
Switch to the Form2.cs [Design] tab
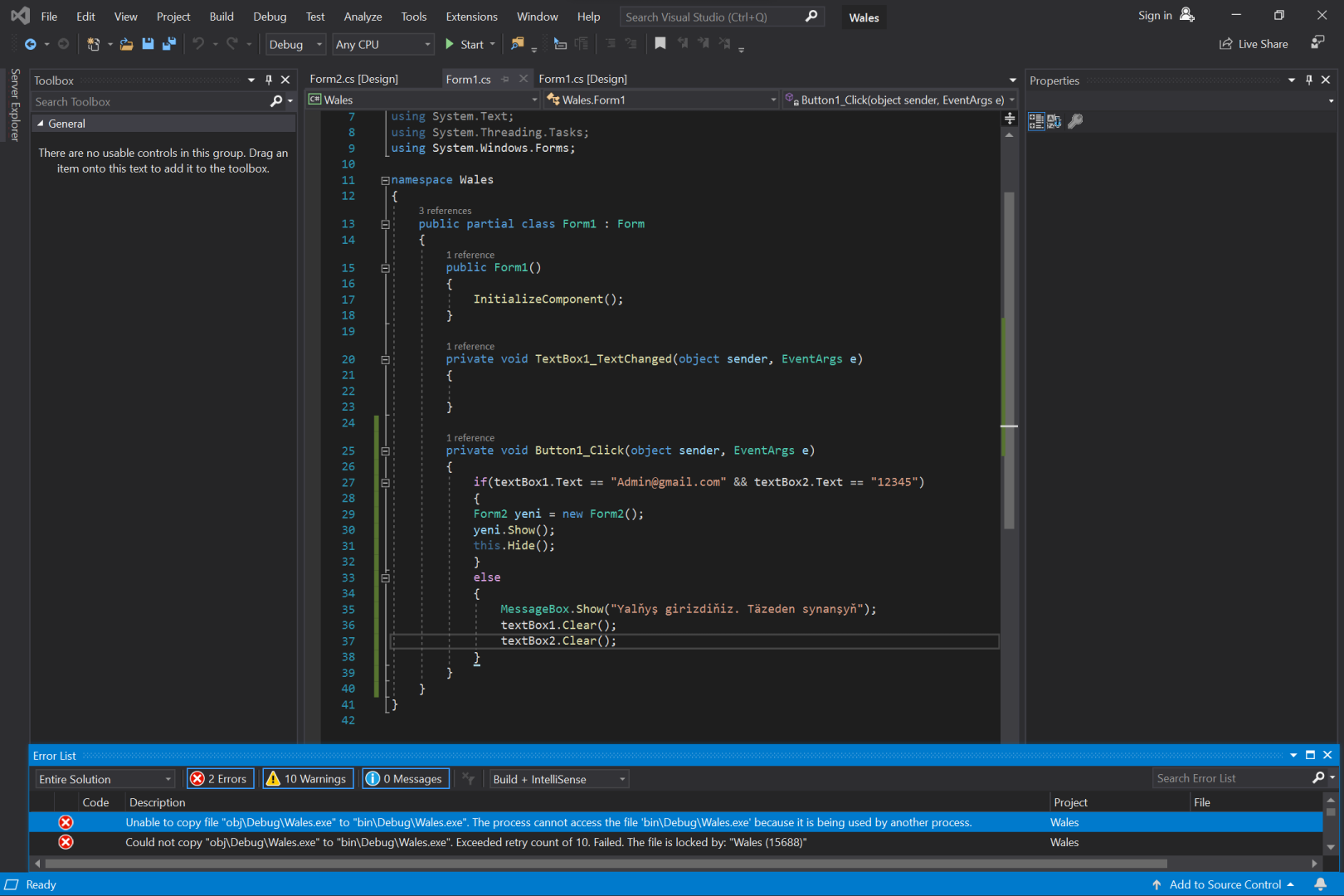tap(354, 79)
